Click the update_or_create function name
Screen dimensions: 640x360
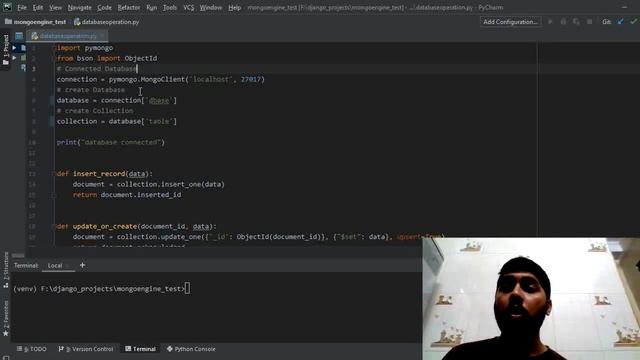(x=105, y=226)
